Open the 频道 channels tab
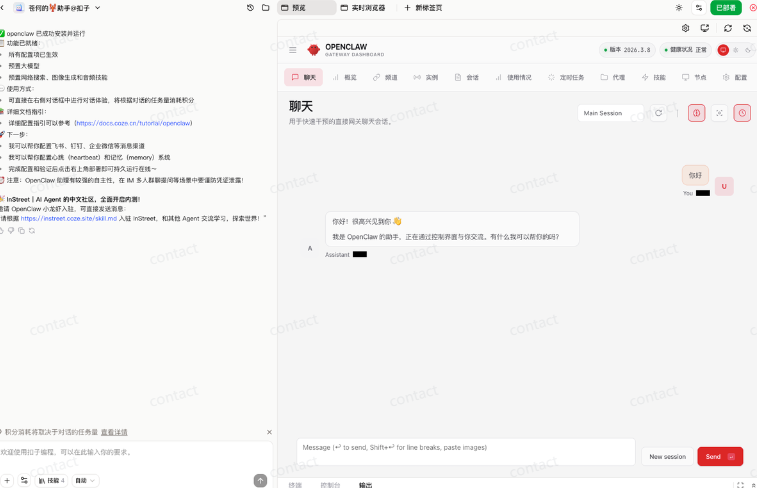 (385, 77)
